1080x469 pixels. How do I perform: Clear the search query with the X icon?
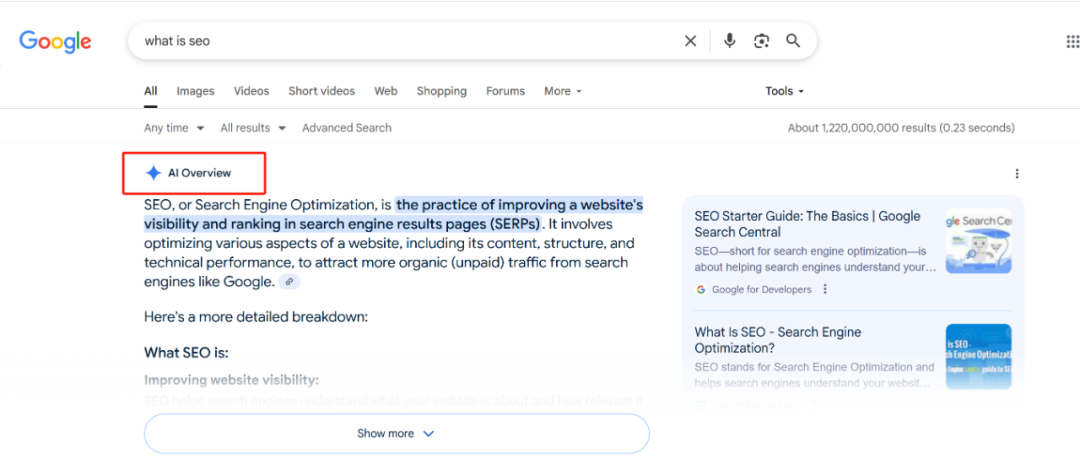tap(690, 41)
